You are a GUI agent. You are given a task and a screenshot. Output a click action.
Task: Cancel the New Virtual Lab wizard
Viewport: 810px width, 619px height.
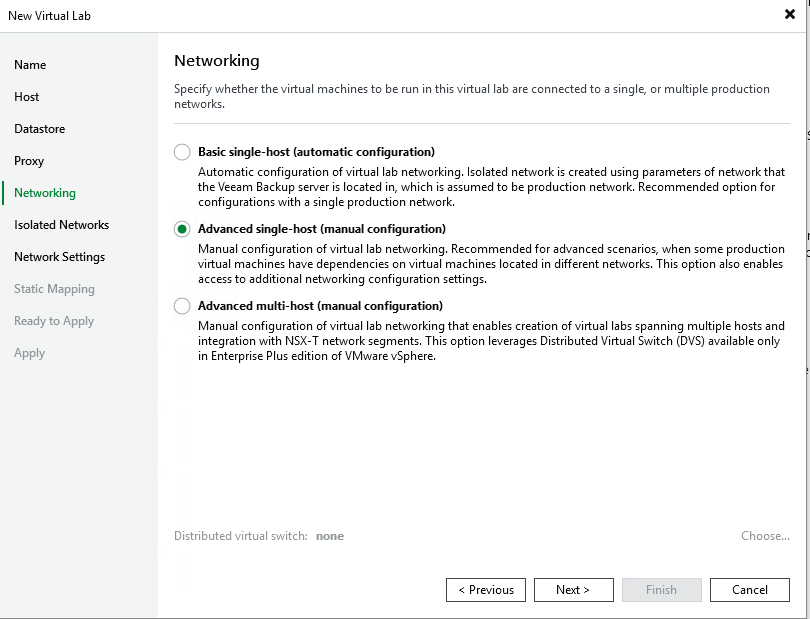[749, 590]
